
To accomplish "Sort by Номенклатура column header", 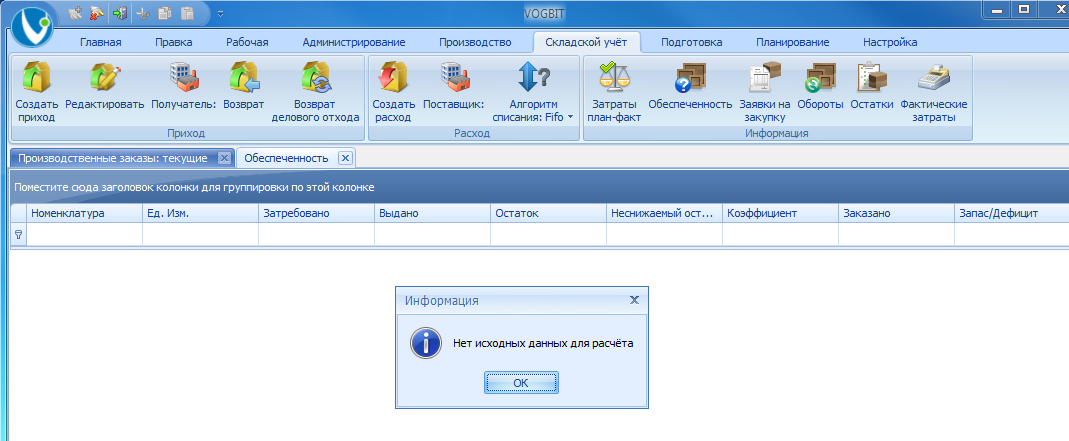I will [85, 213].
